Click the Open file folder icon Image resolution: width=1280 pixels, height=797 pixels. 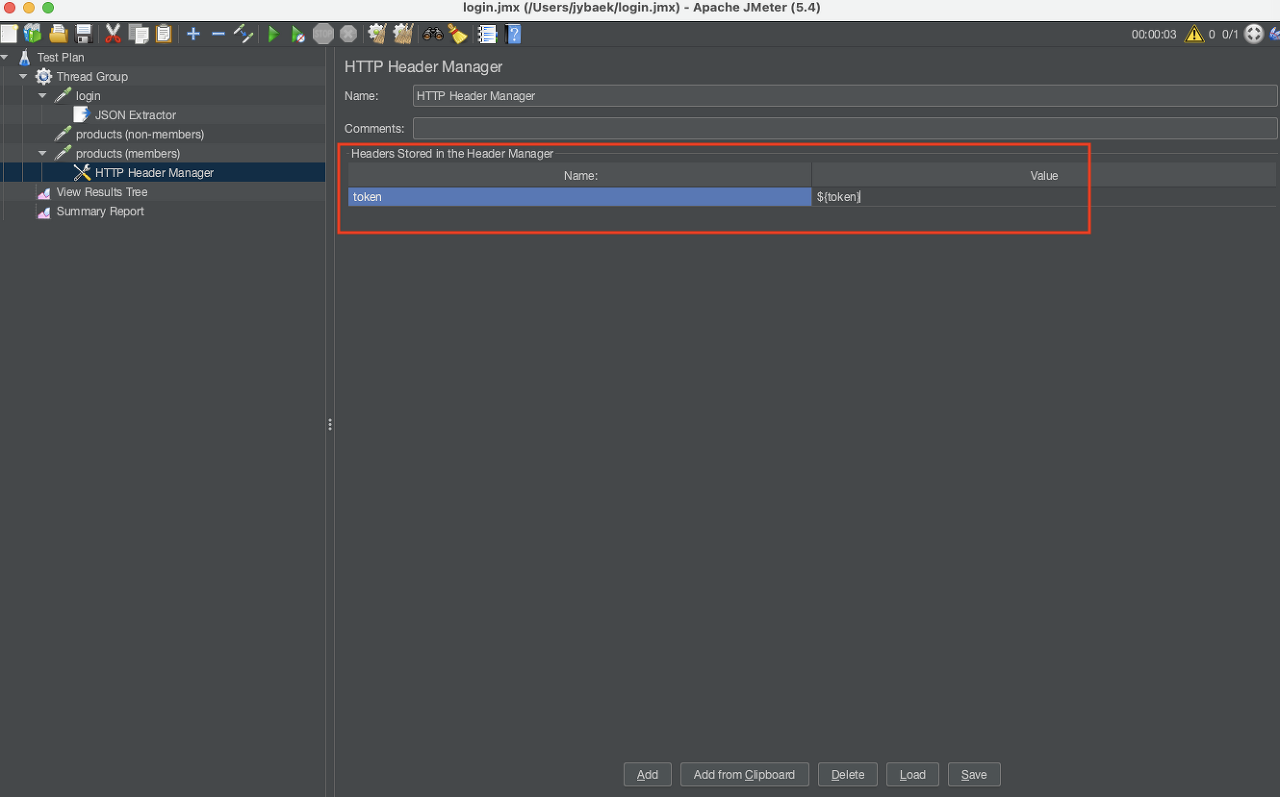click(58, 34)
